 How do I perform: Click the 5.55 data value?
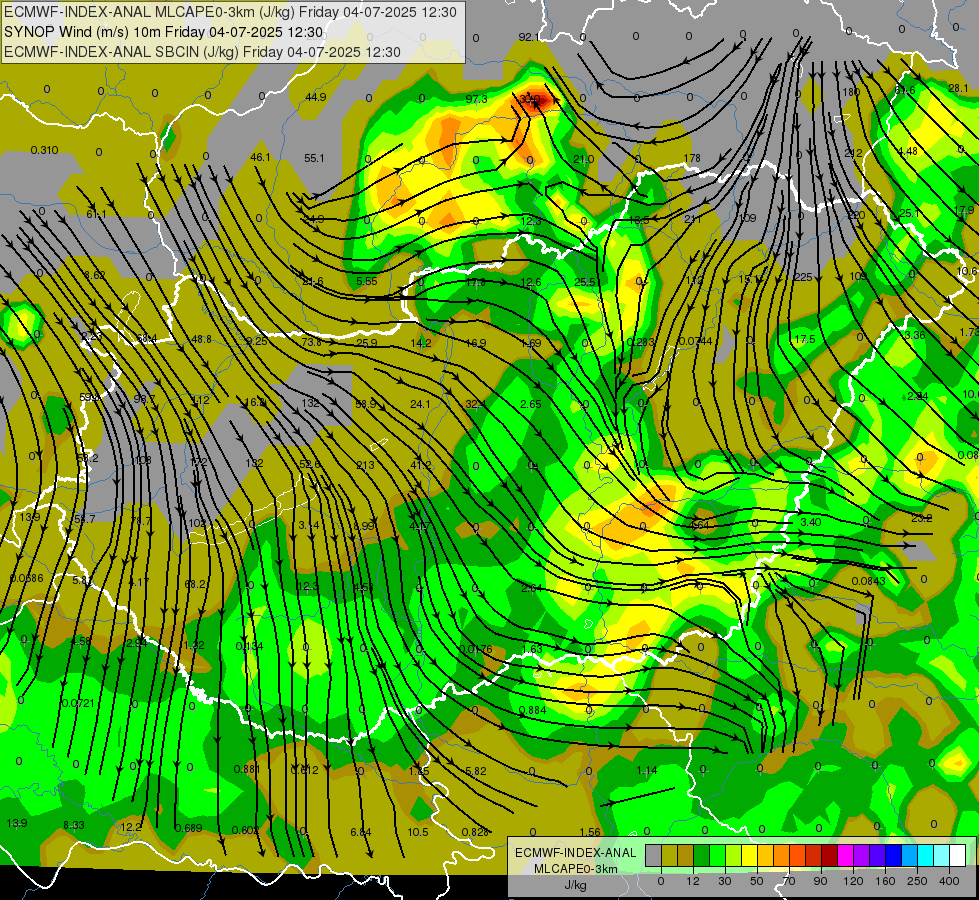click(x=367, y=281)
